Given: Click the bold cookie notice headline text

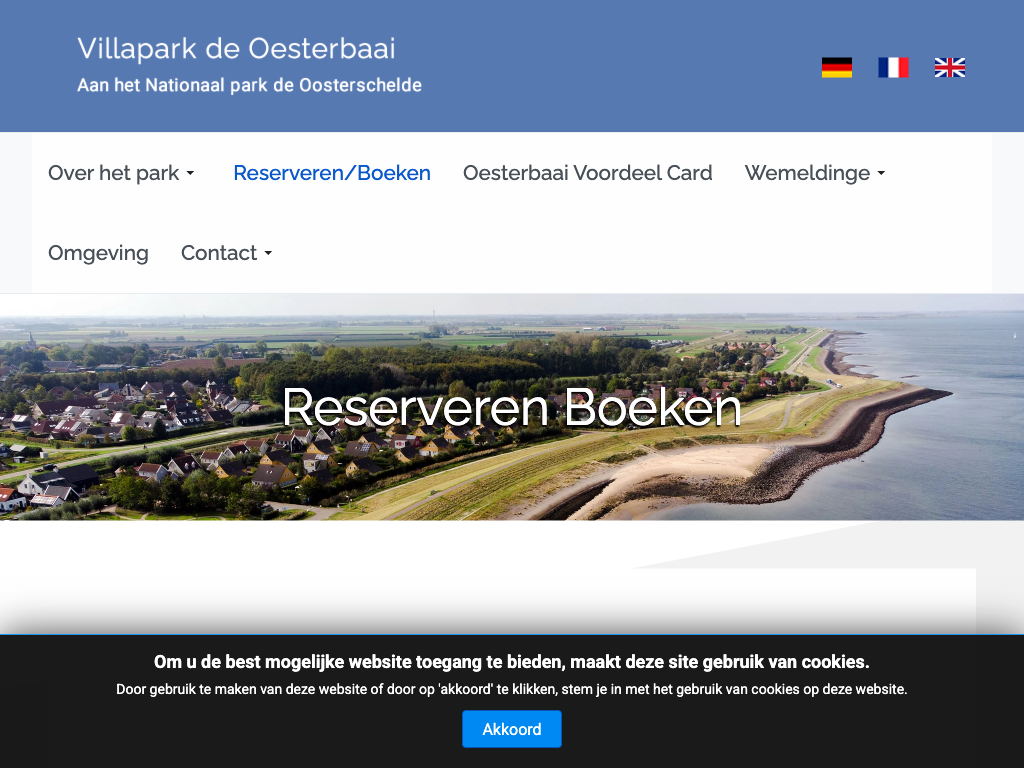Looking at the screenshot, I should [x=512, y=662].
